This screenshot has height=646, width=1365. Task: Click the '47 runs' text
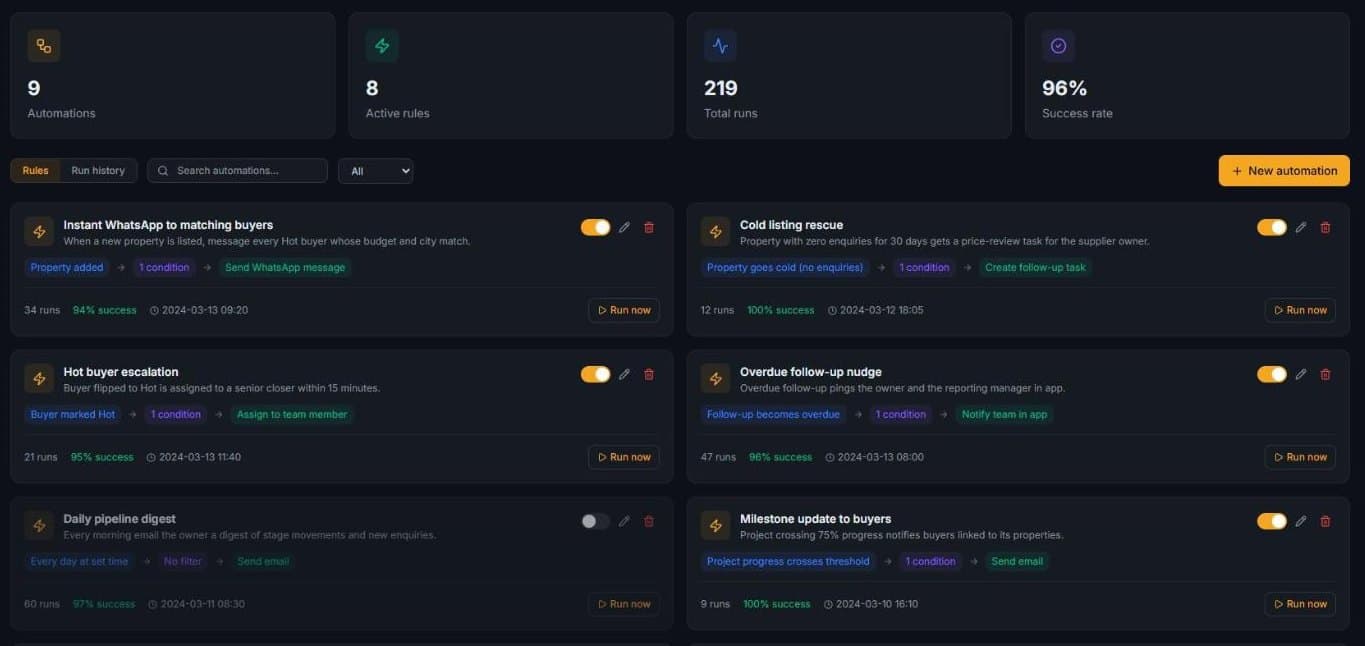718,457
